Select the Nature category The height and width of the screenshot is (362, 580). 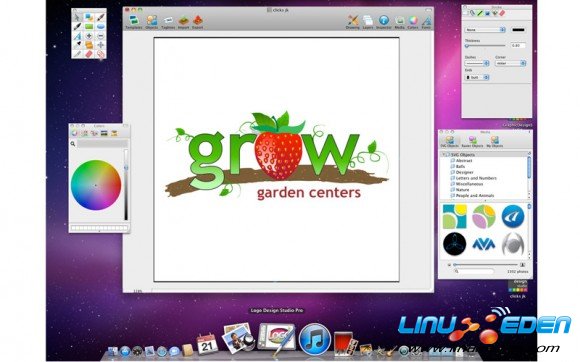[459, 190]
